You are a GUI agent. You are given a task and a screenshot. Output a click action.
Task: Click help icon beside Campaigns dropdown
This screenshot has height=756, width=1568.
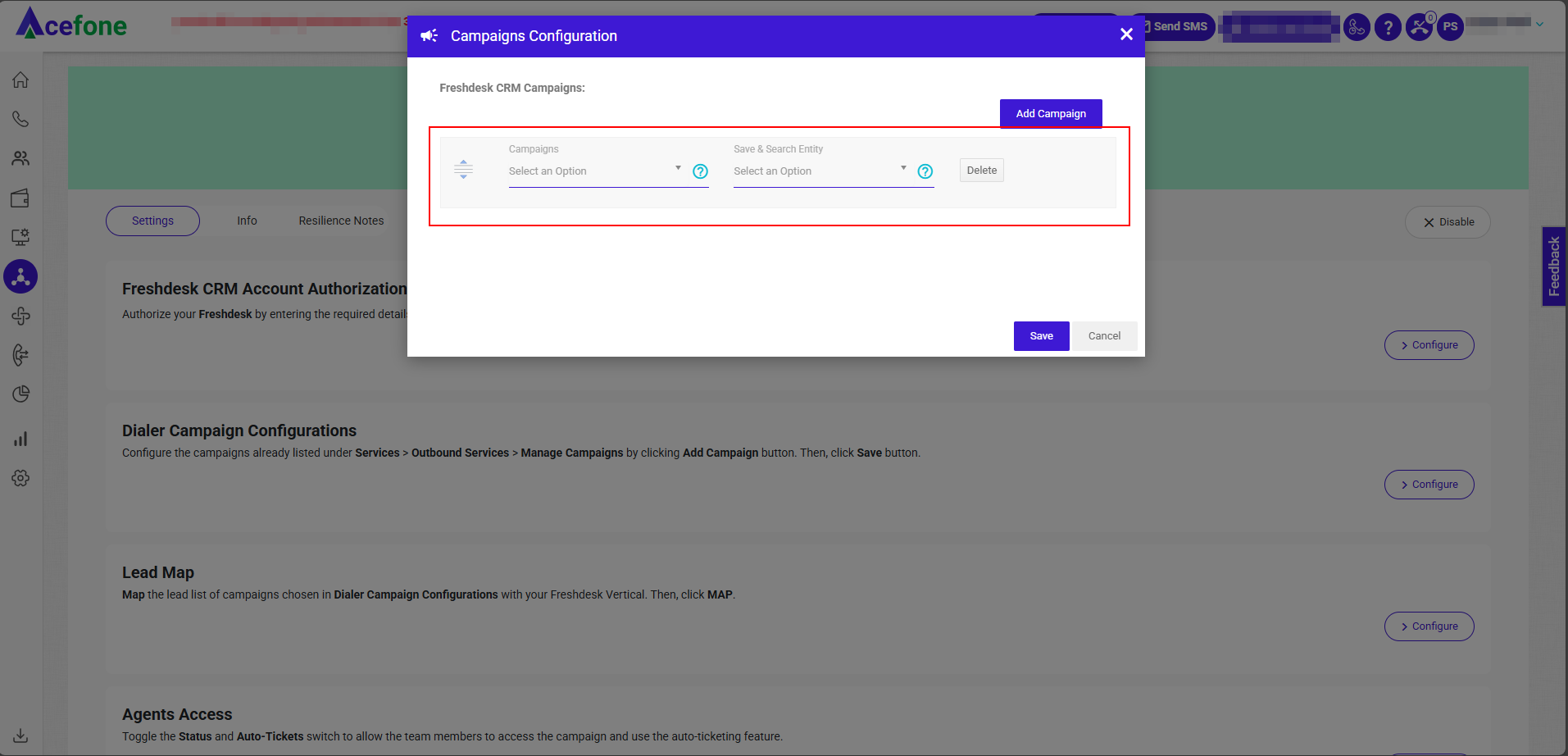pos(700,171)
